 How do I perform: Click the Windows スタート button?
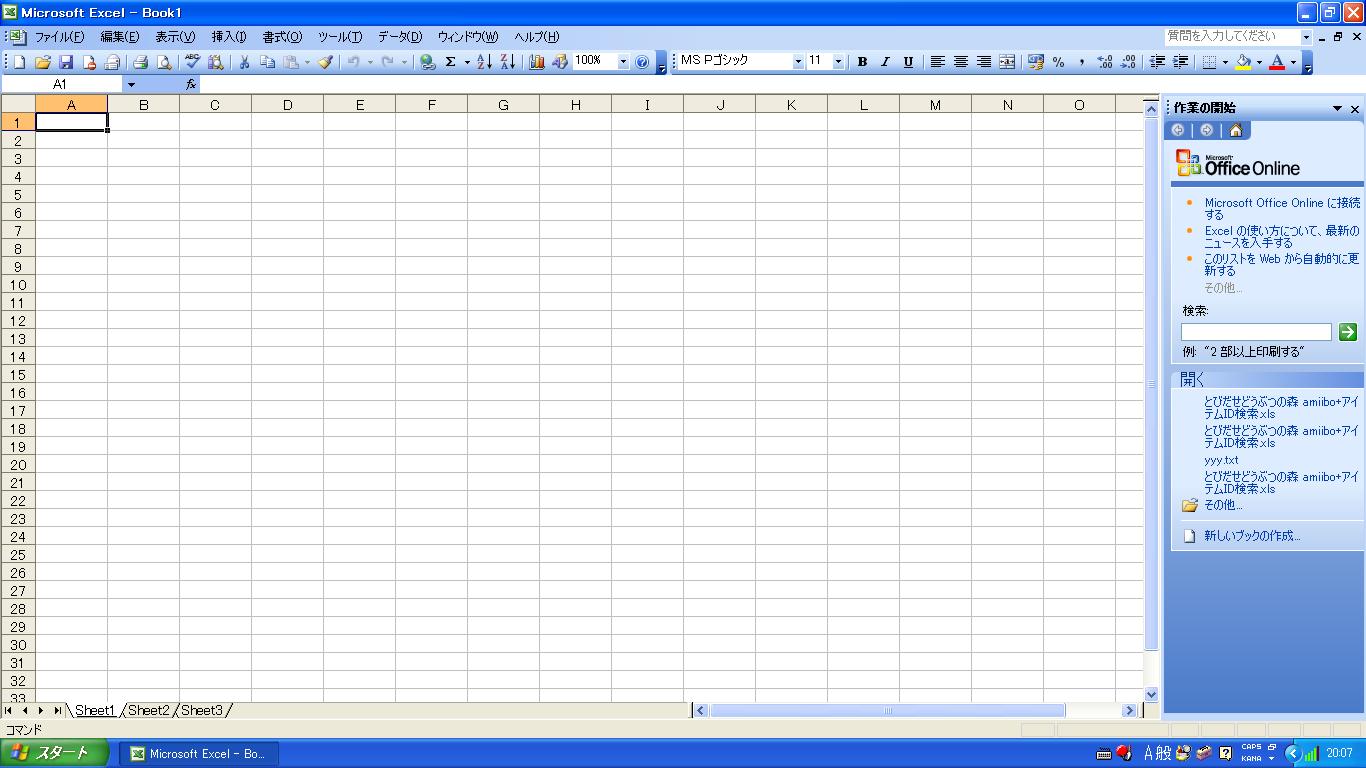54,753
